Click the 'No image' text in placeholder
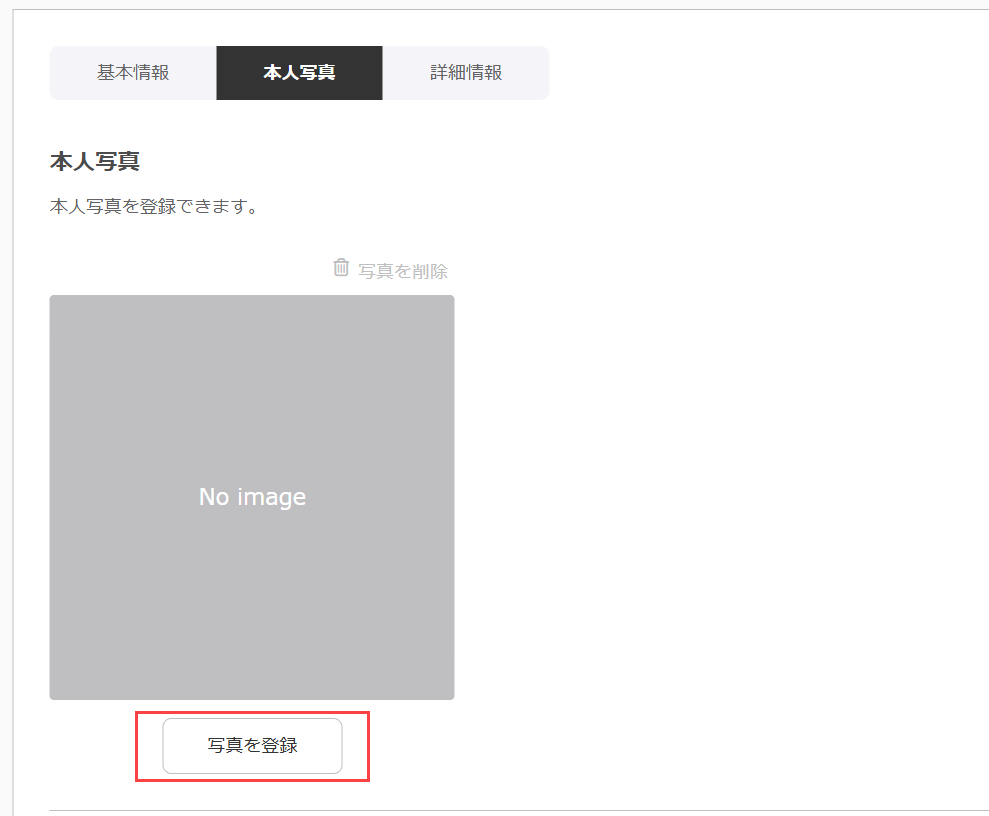Image resolution: width=989 pixels, height=816 pixels. (252, 497)
